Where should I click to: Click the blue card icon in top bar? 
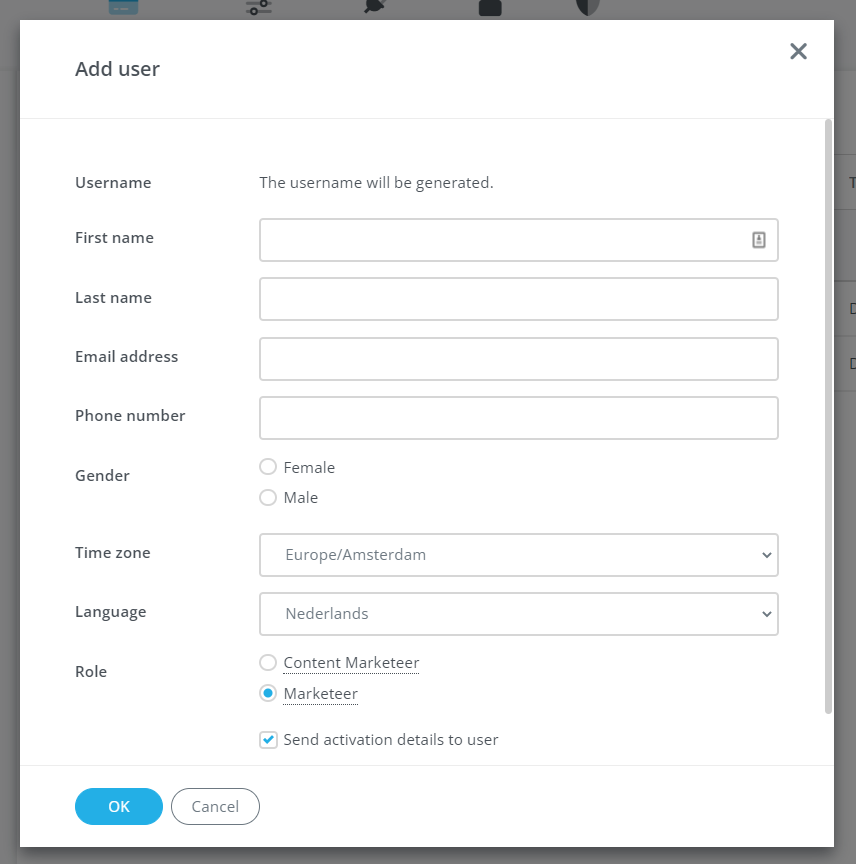click(x=124, y=7)
